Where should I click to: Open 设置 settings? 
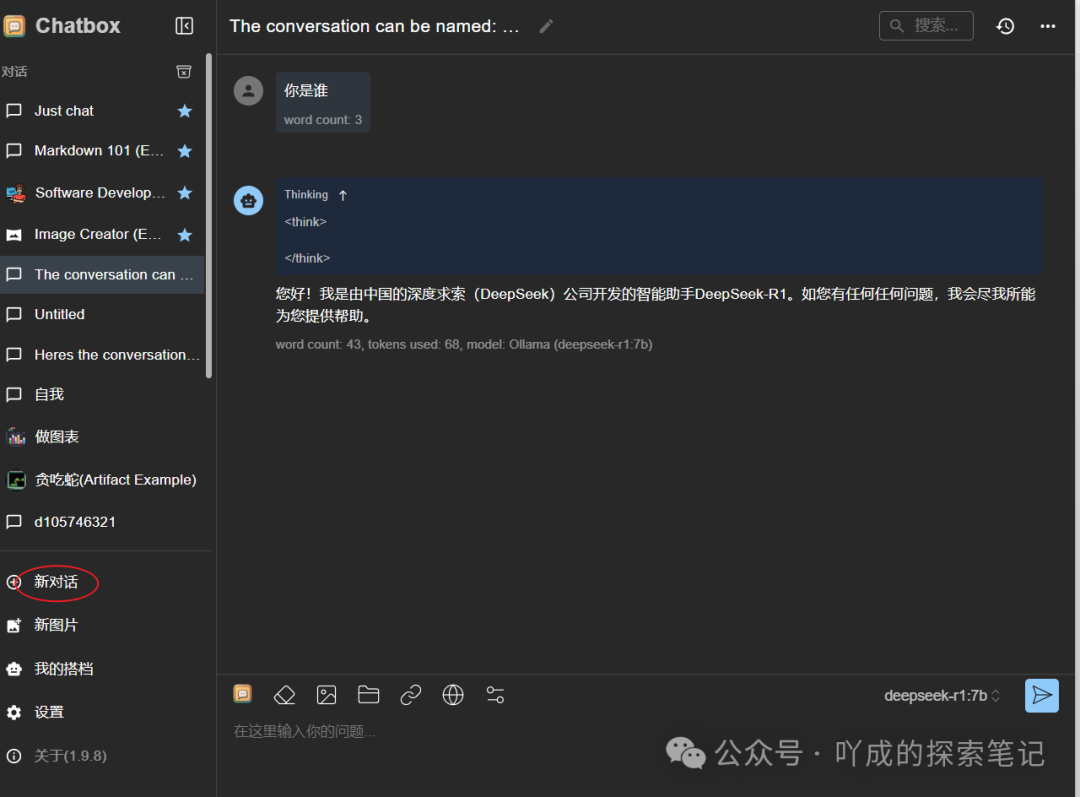coord(49,712)
